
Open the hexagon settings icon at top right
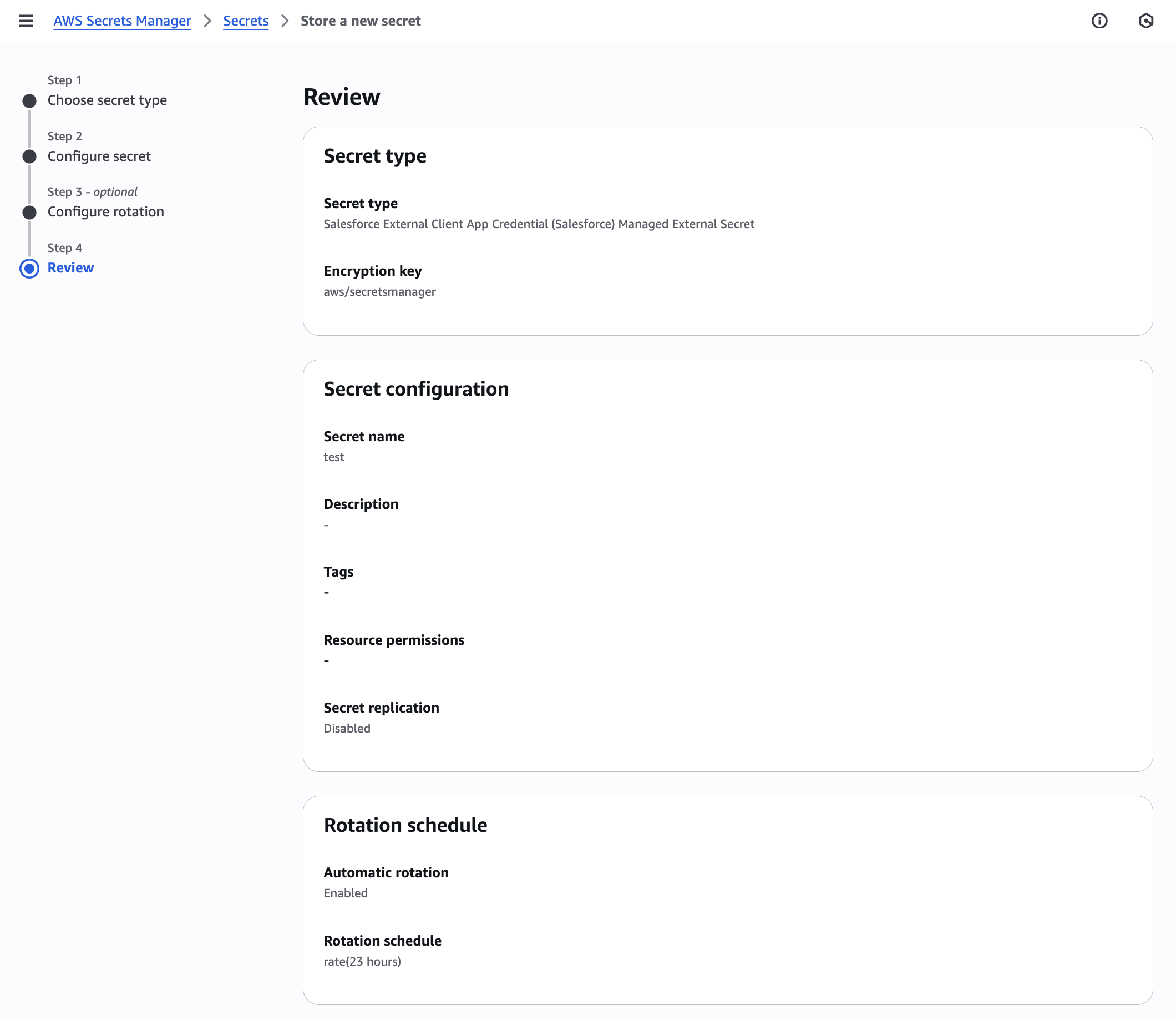pyautogui.click(x=1146, y=21)
